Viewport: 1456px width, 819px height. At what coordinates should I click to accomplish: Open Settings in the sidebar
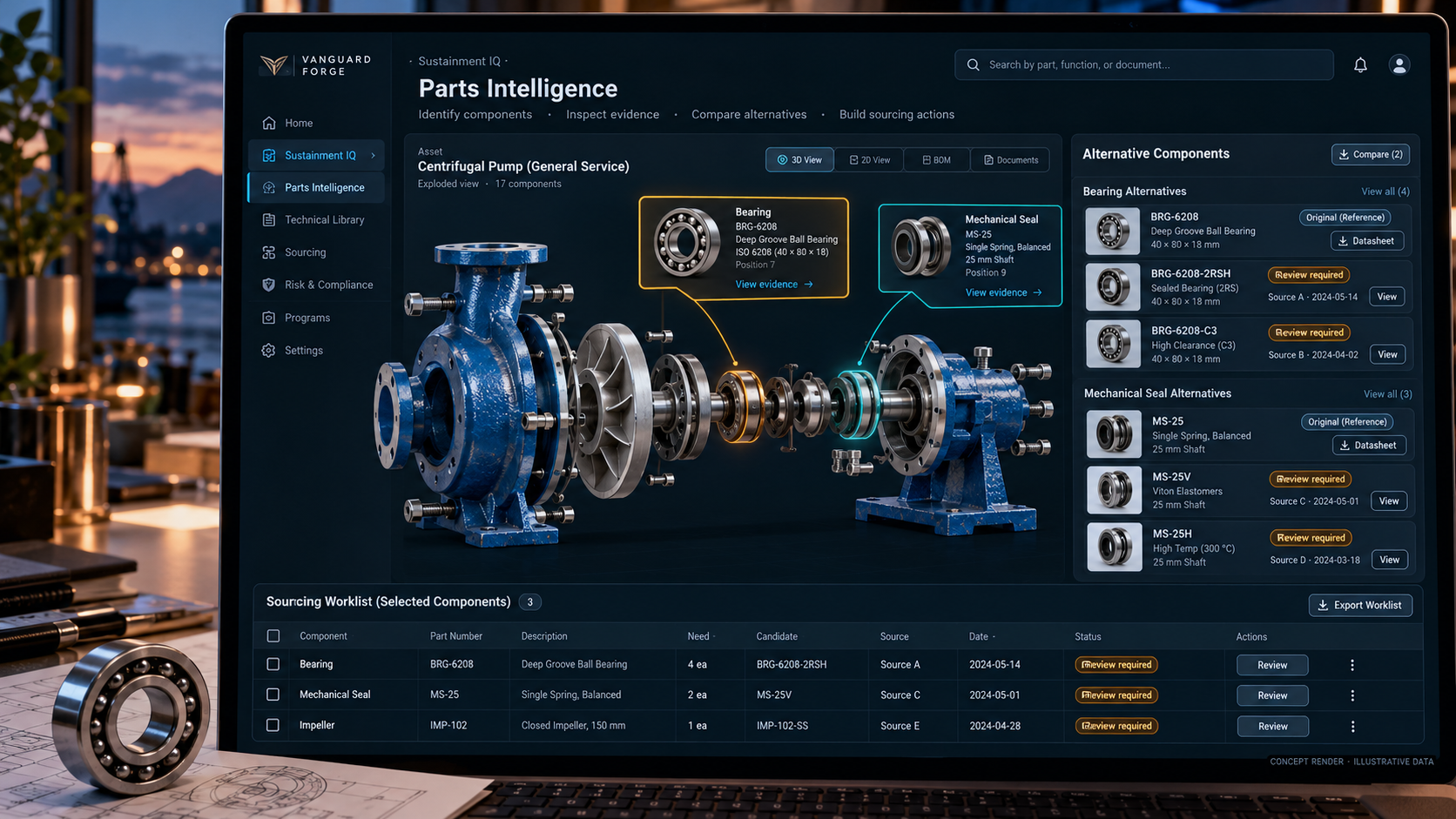[317, 350]
